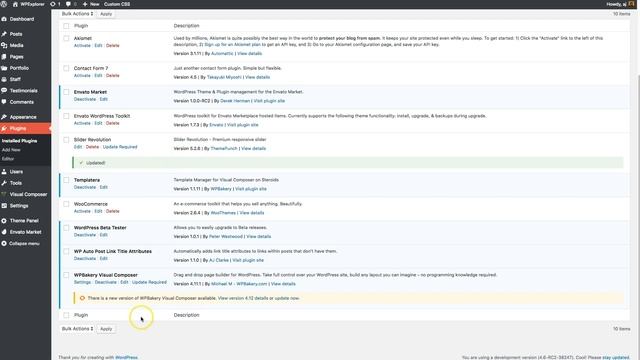
Task: Check the Slider Revolution checkbox
Action: pos(66,140)
